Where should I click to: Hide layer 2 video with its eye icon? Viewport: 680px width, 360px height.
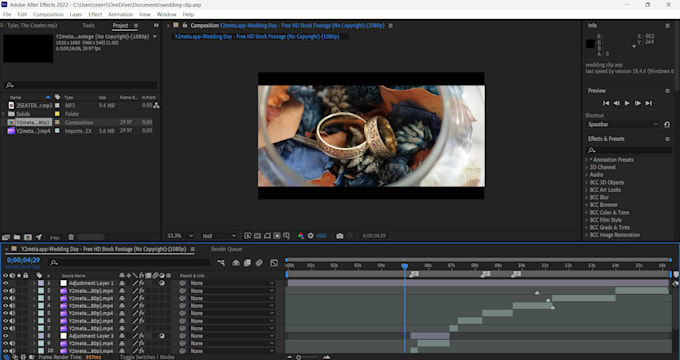pyautogui.click(x=6, y=291)
